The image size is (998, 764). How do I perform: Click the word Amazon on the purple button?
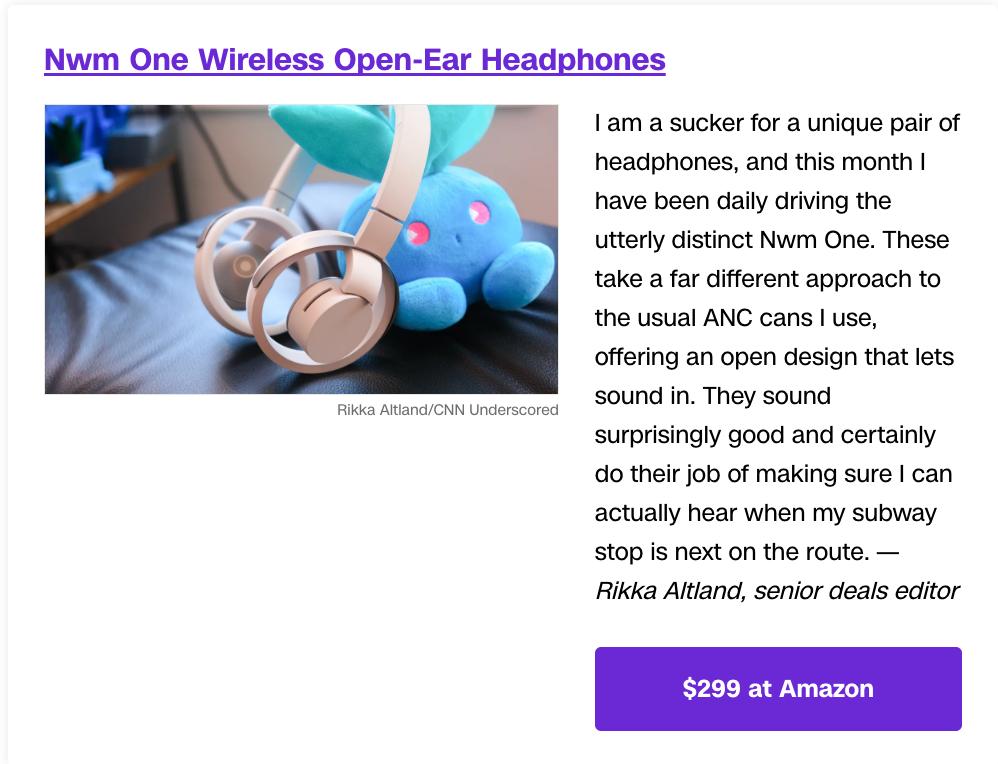826,689
